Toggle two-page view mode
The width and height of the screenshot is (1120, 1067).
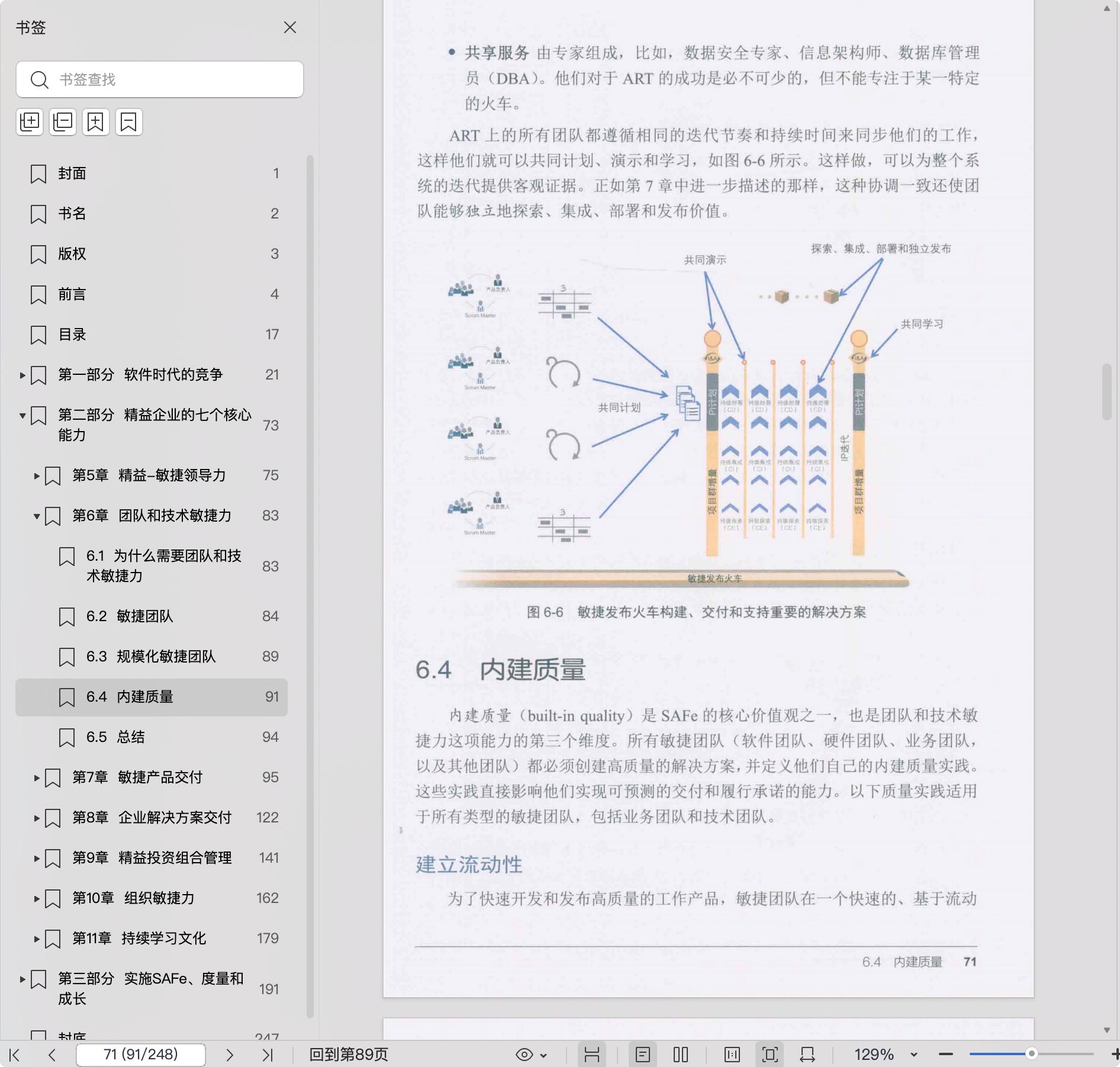click(681, 1055)
